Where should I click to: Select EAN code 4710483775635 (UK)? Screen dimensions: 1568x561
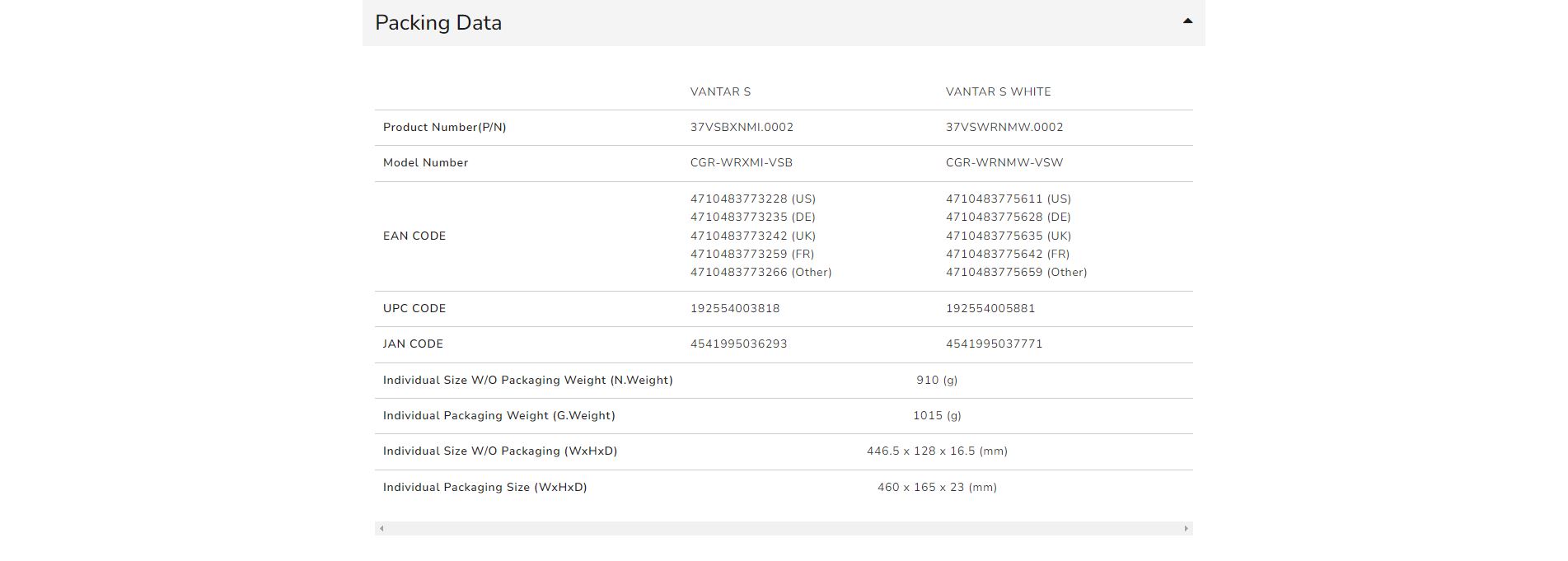tap(1009, 236)
